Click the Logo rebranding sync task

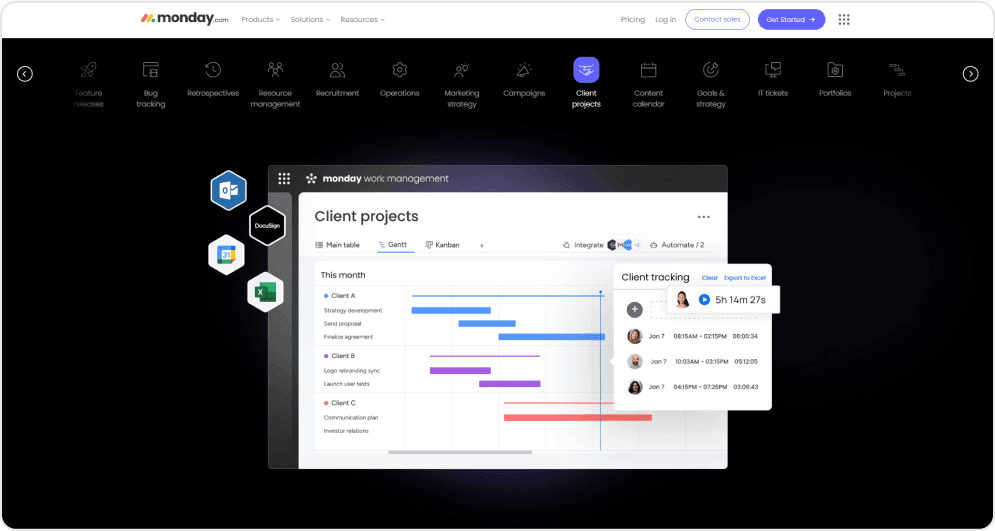pos(352,370)
